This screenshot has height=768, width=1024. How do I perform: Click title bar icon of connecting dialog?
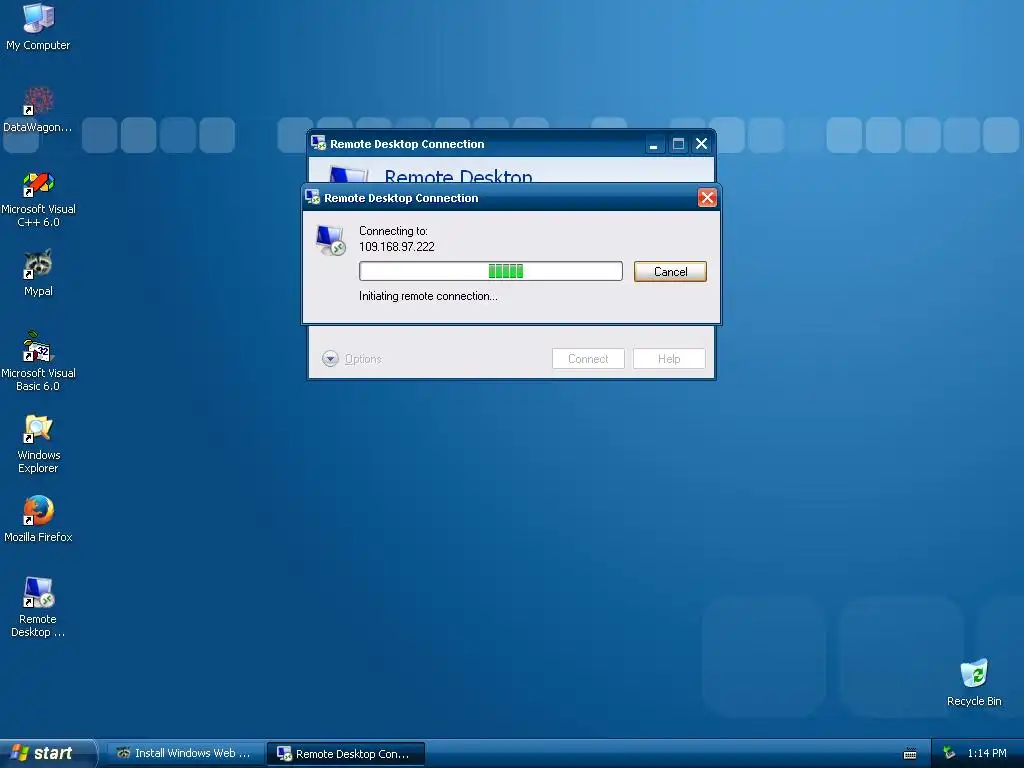click(313, 197)
